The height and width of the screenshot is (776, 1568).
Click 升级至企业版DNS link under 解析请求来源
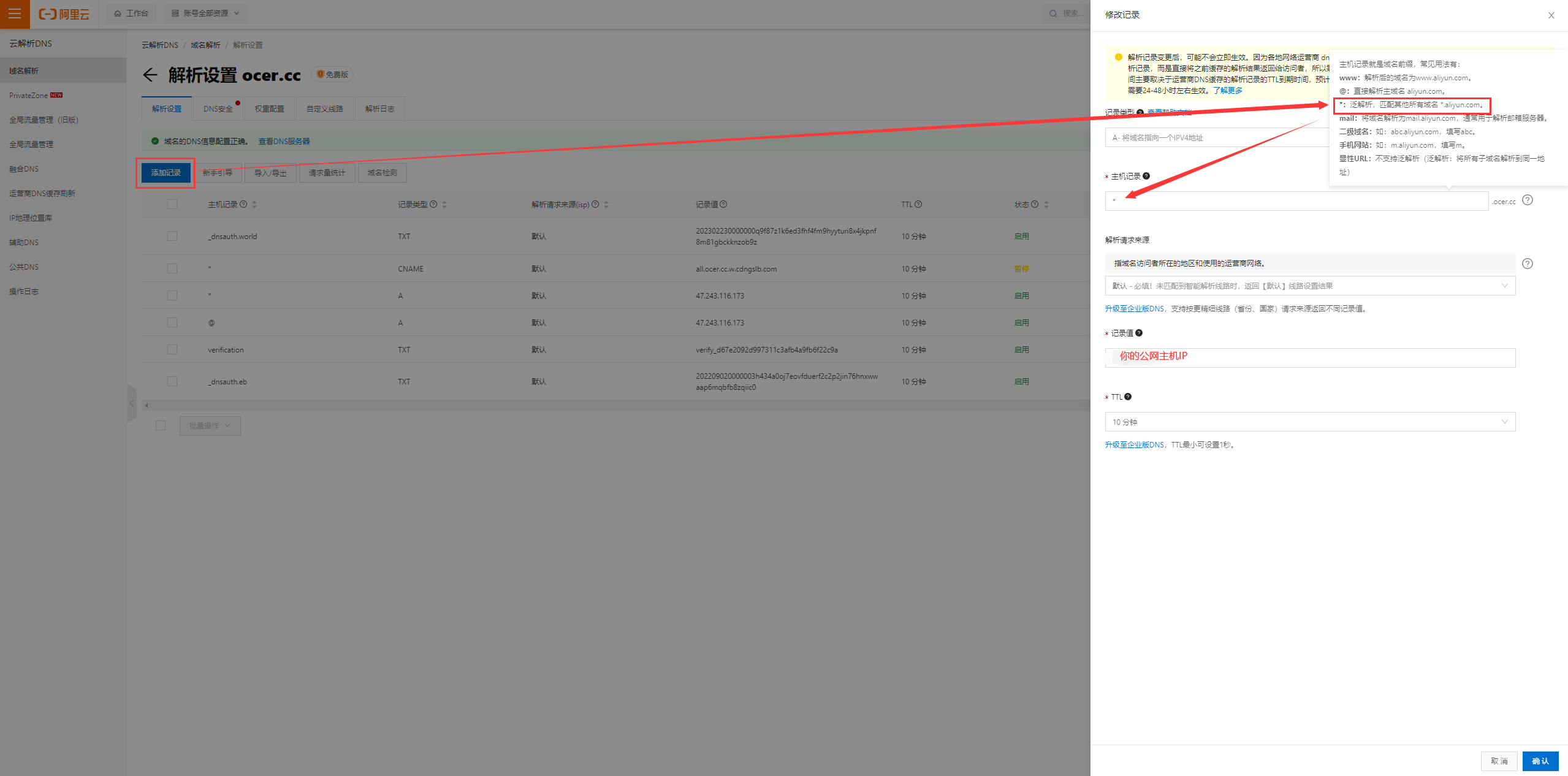pyautogui.click(x=1135, y=308)
